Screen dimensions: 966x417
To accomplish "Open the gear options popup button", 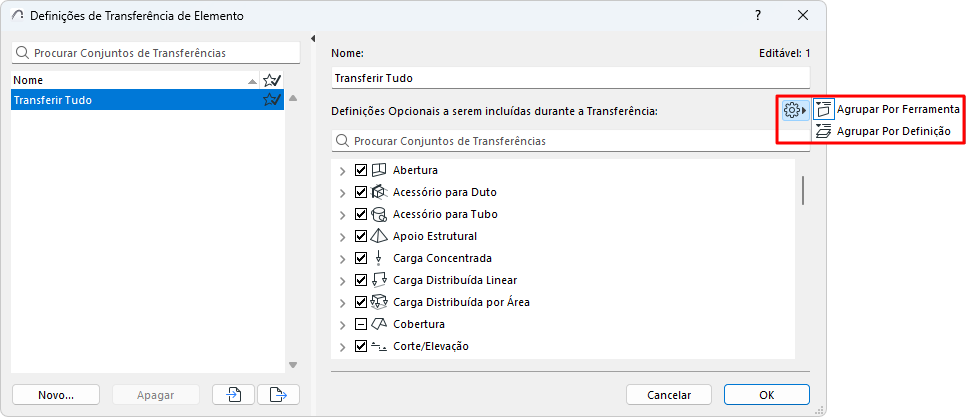I will [795, 109].
